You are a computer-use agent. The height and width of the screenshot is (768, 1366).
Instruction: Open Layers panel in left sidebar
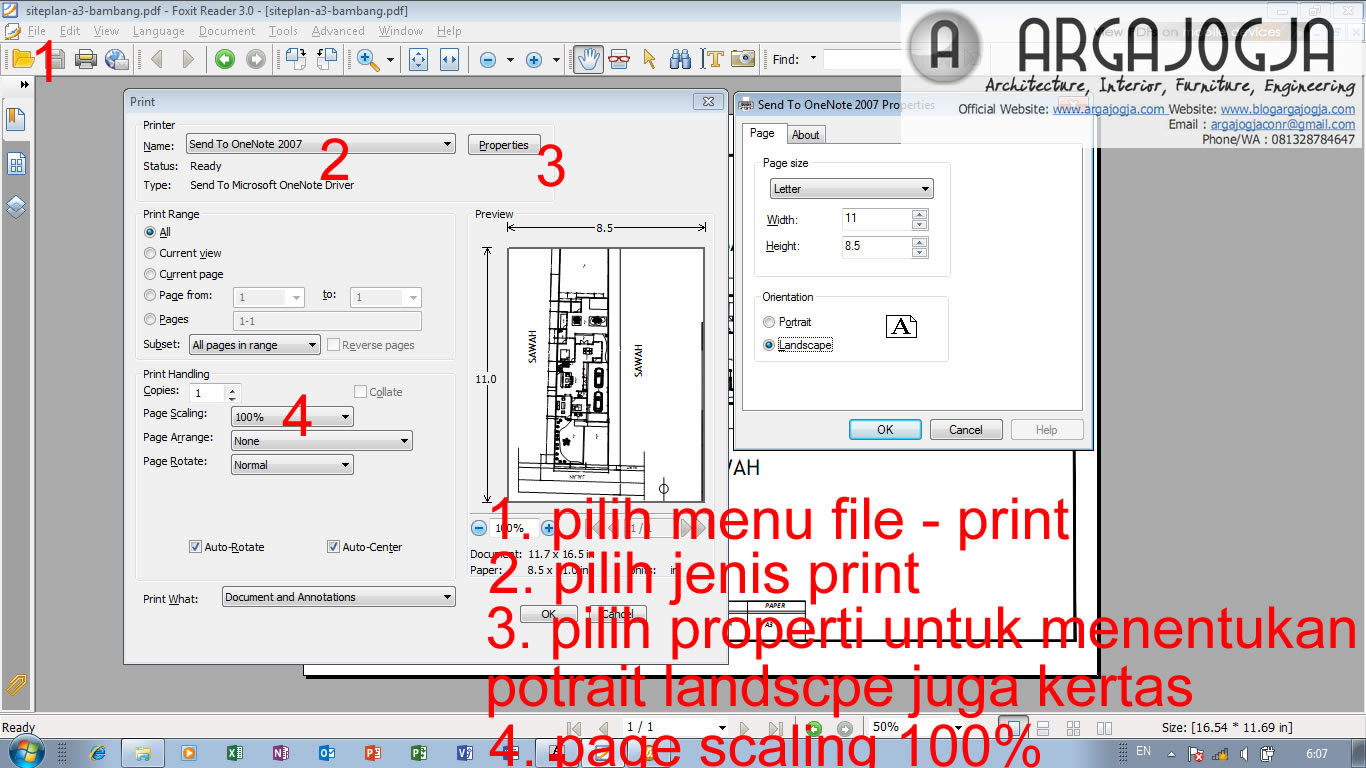[x=16, y=208]
